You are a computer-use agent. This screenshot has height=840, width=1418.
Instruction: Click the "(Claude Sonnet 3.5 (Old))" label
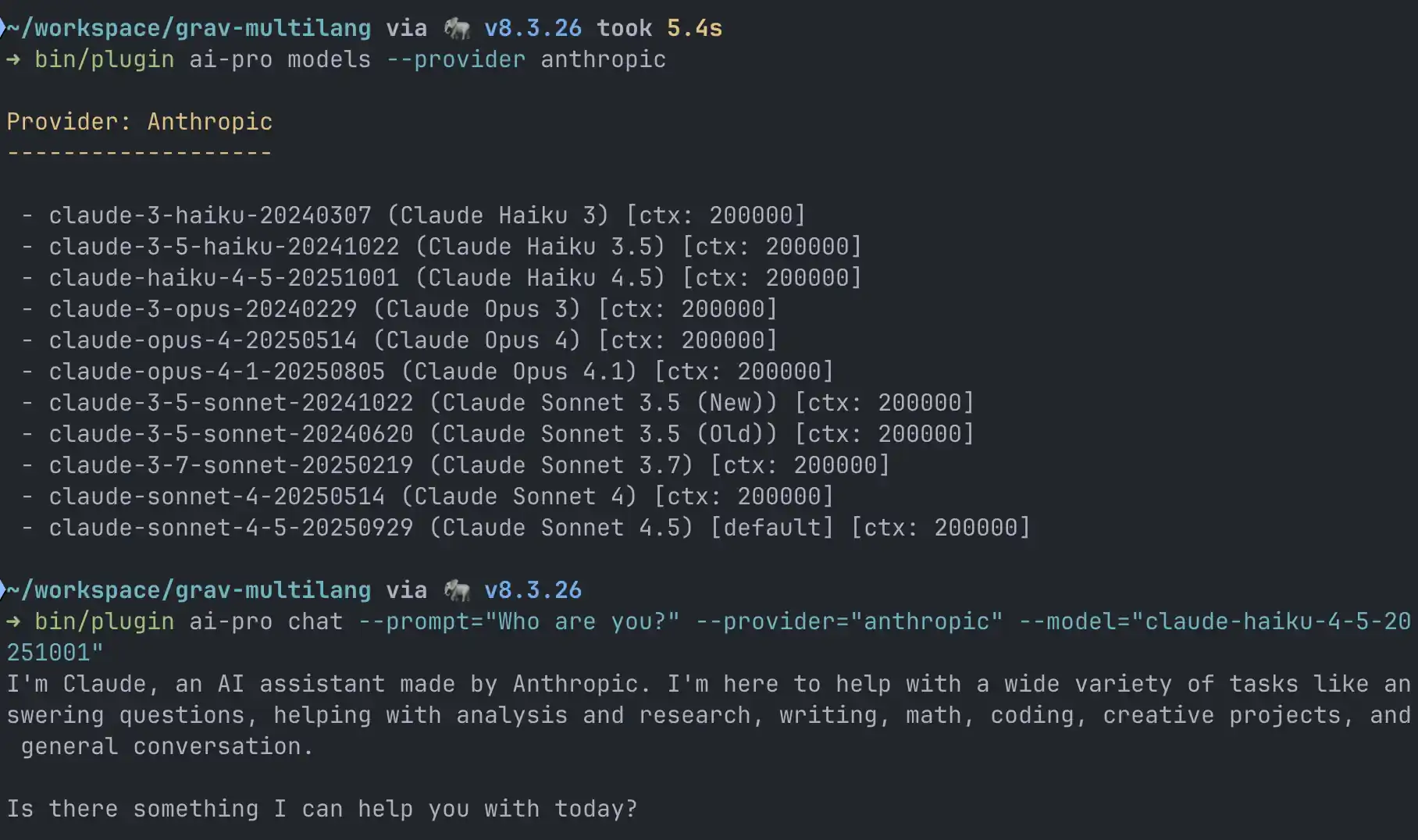[604, 434]
